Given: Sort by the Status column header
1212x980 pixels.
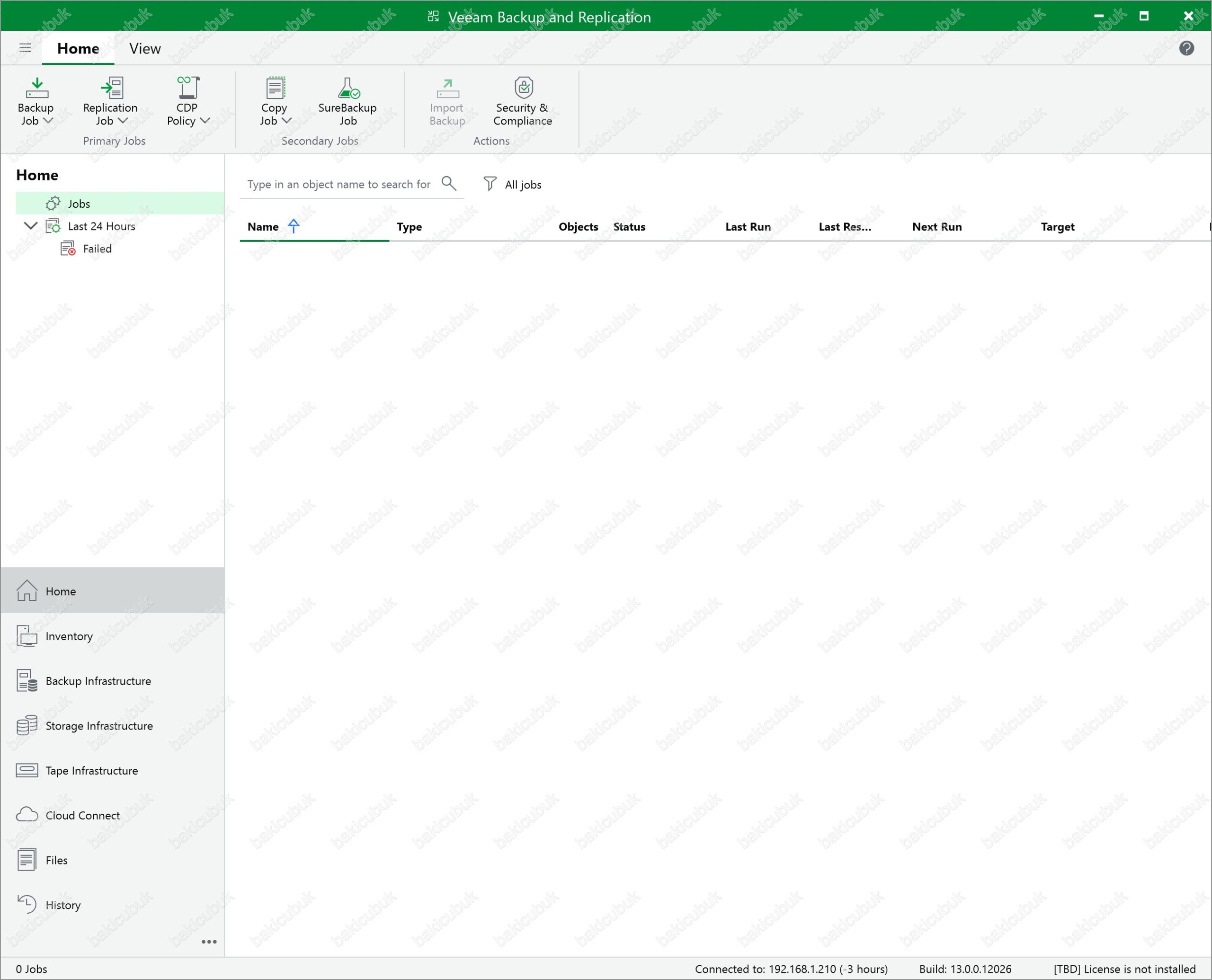Looking at the screenshot, I should (629, 226).
